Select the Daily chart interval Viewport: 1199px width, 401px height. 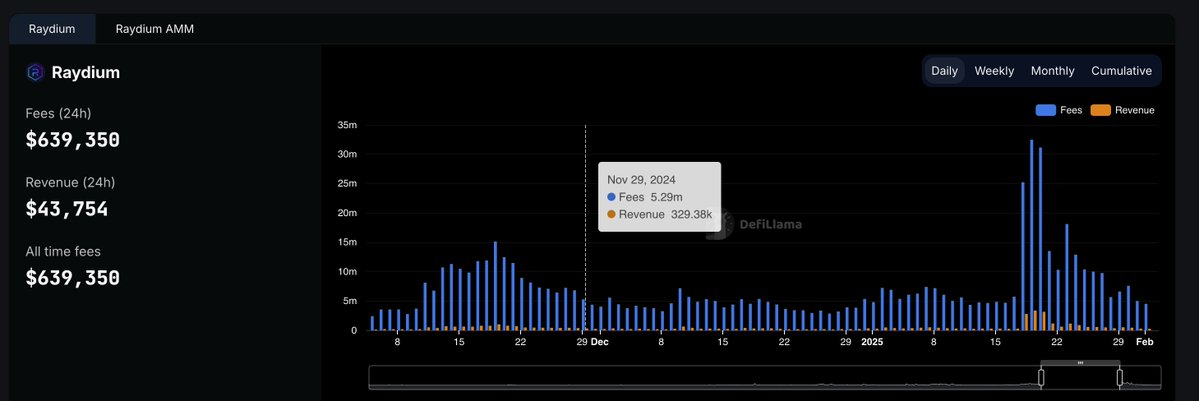click(x=944, y=70)
